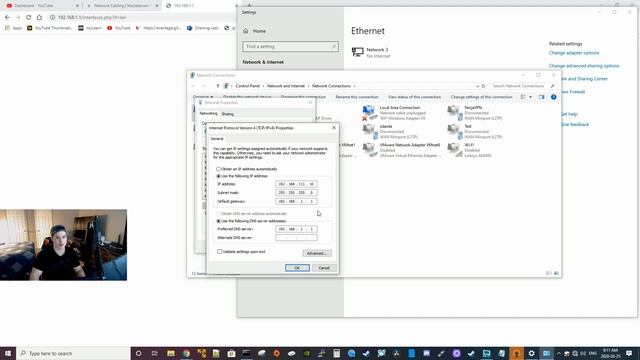Image resolution: width=640 pixels, height=360 pixels.
Task: Reload the browser page
Action: pyautogui.click(x=29, y=18)
